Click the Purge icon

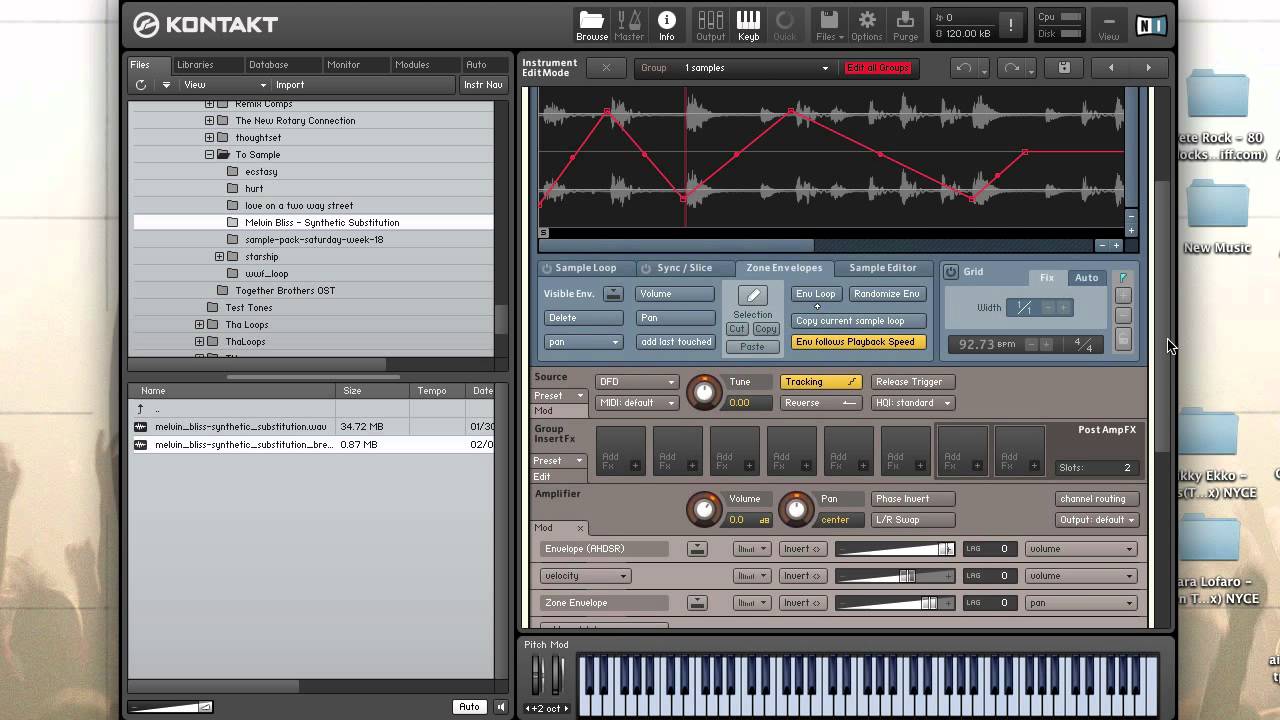[x=905, y=25]
